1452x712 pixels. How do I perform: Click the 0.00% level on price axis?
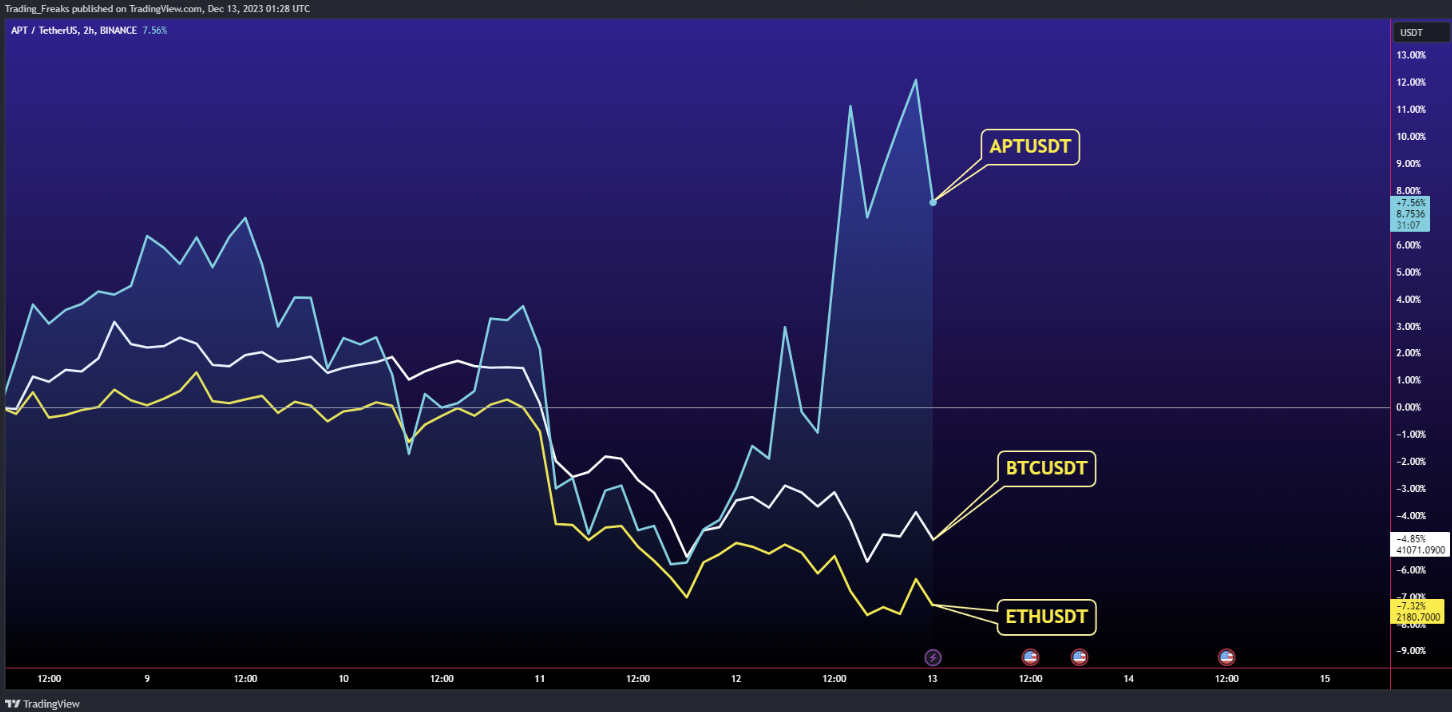(x=1411, y=407)
